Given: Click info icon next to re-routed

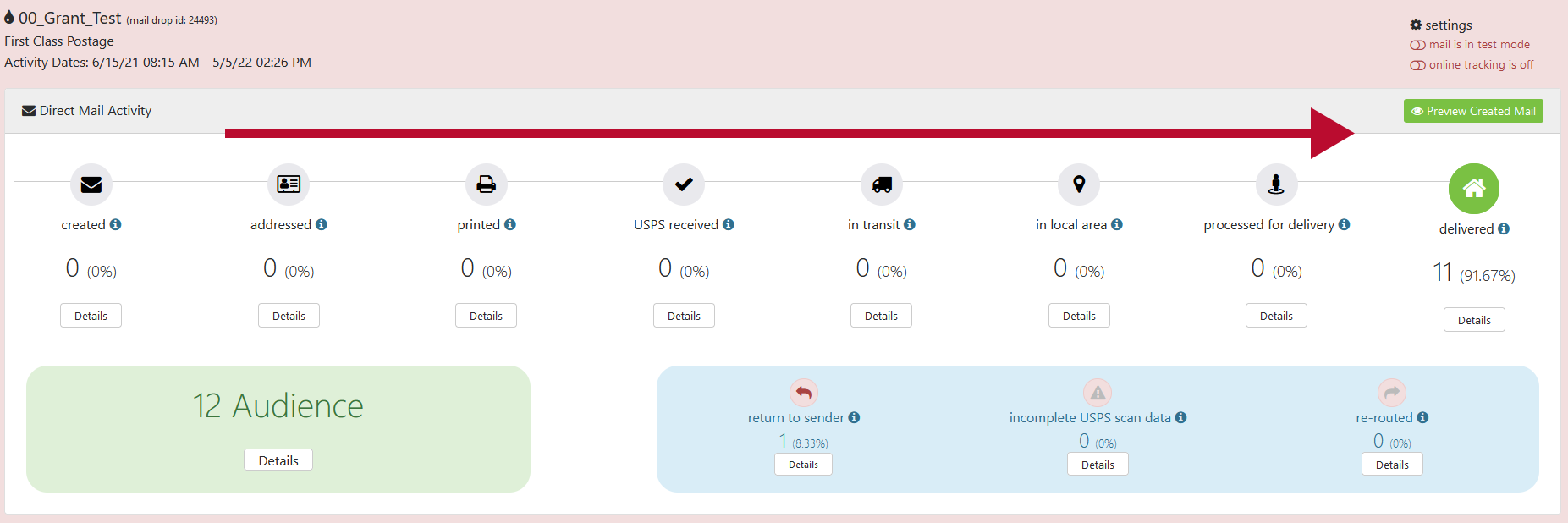Looking at the screenshot, I should pos(1423,417).
